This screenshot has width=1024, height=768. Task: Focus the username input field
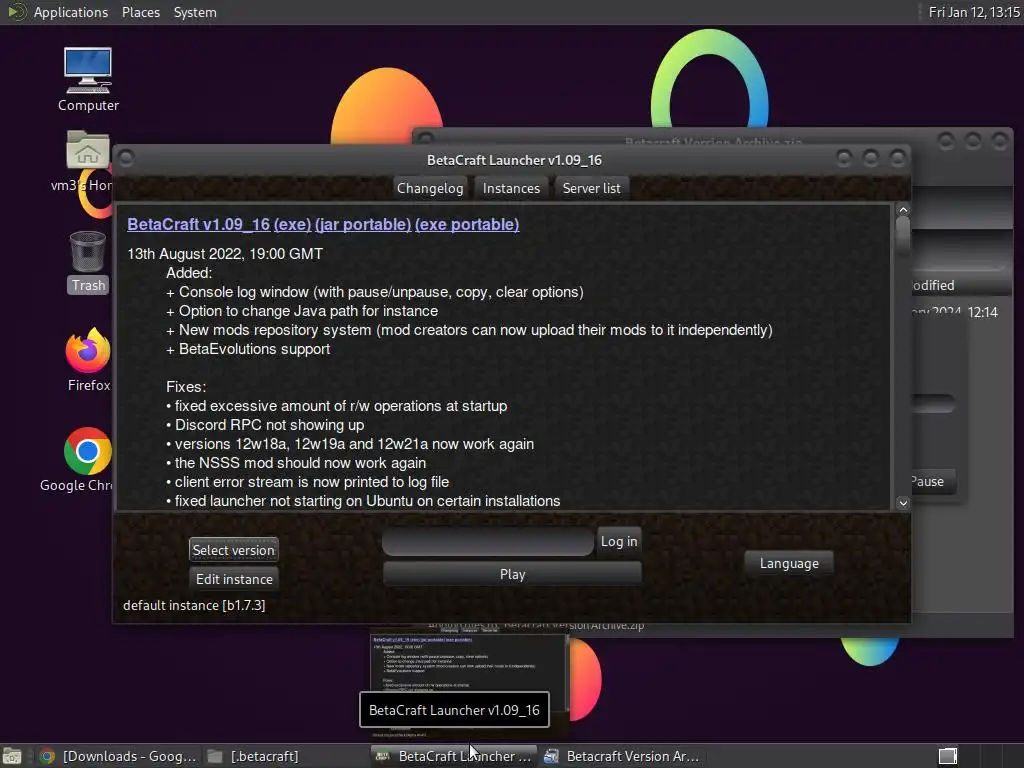(x=488, y=541)
